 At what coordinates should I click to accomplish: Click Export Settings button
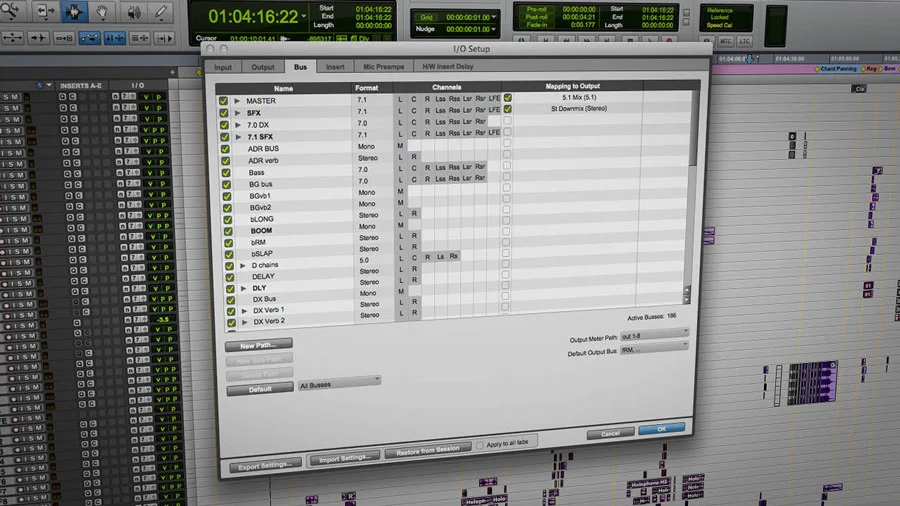(265, 465)
